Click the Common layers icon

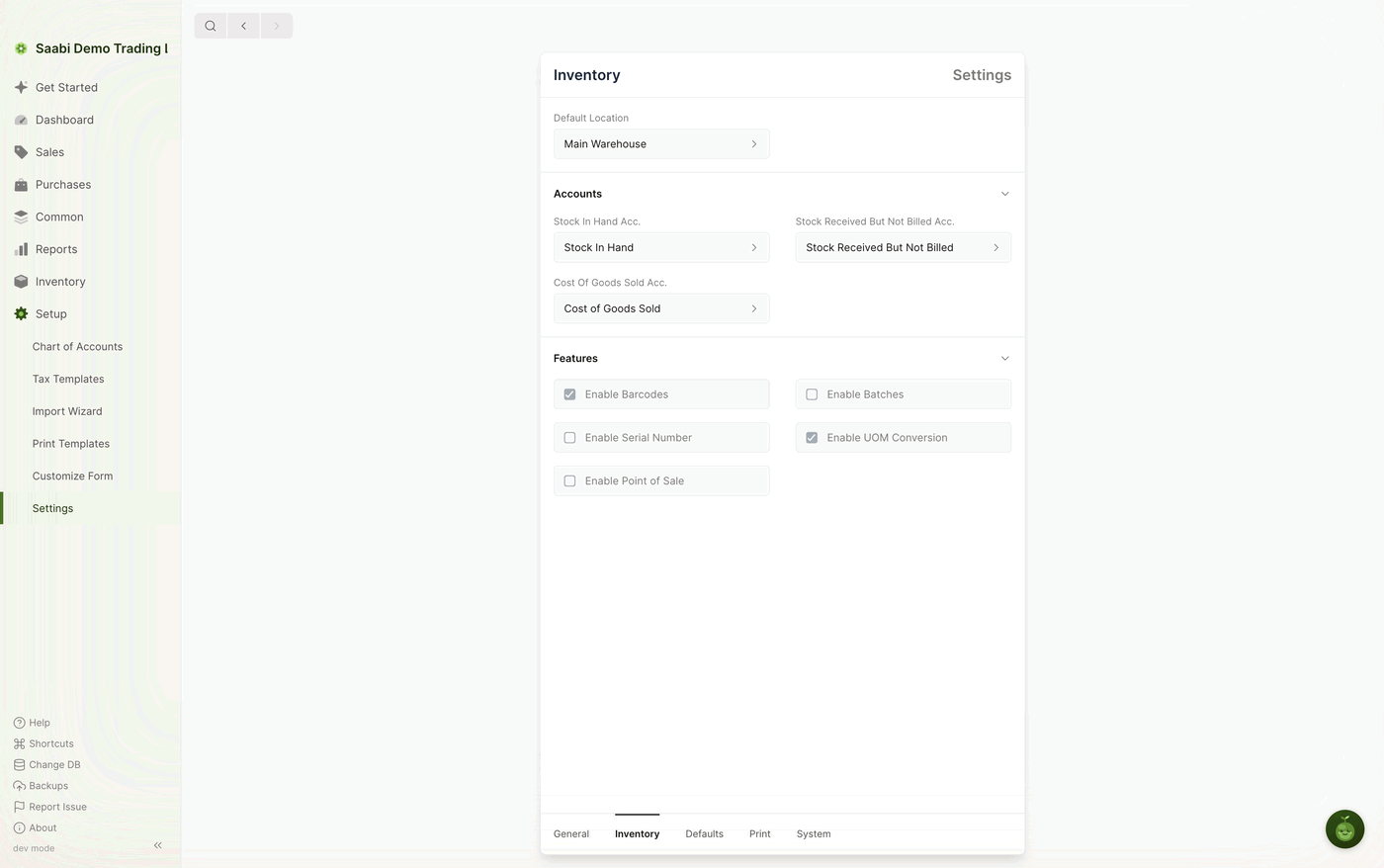(21, 217)
